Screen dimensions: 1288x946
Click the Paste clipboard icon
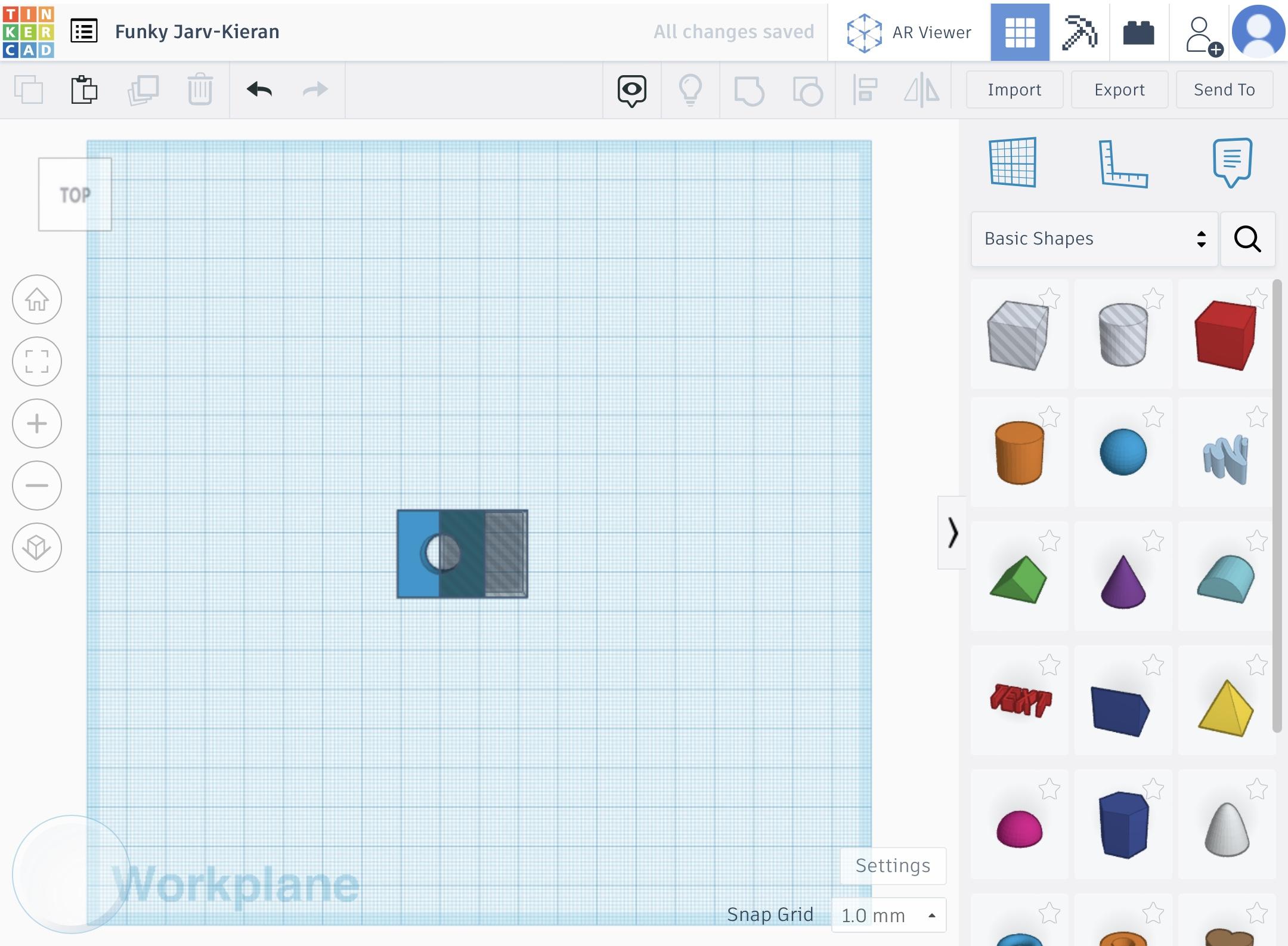tap(84, 89)
